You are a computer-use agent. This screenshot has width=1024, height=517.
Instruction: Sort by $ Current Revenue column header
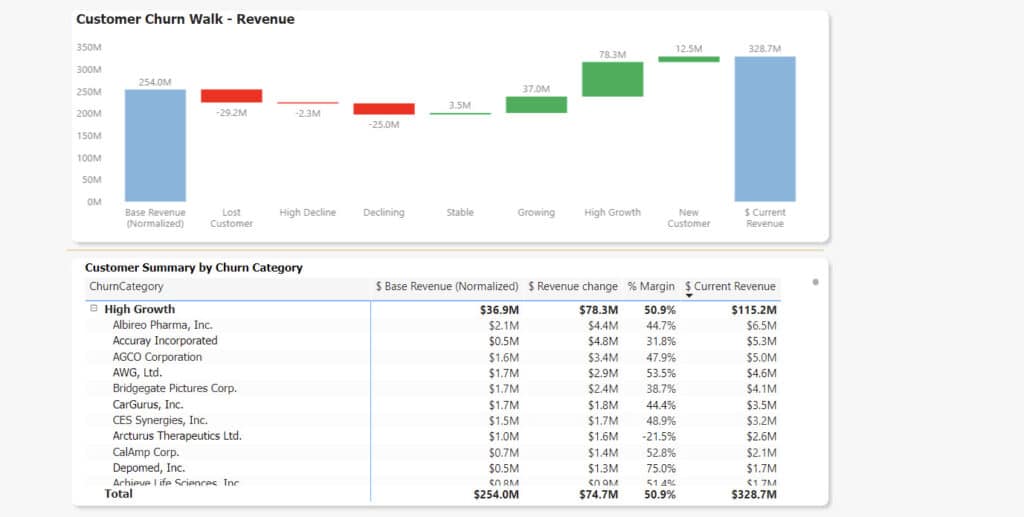coord(730,287)
